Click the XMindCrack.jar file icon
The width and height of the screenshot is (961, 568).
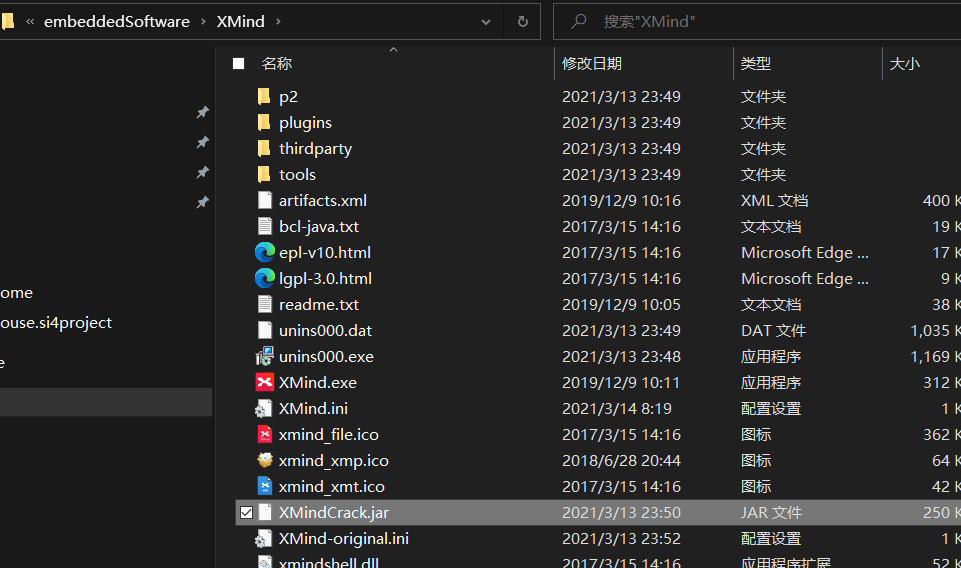point(265,512)
